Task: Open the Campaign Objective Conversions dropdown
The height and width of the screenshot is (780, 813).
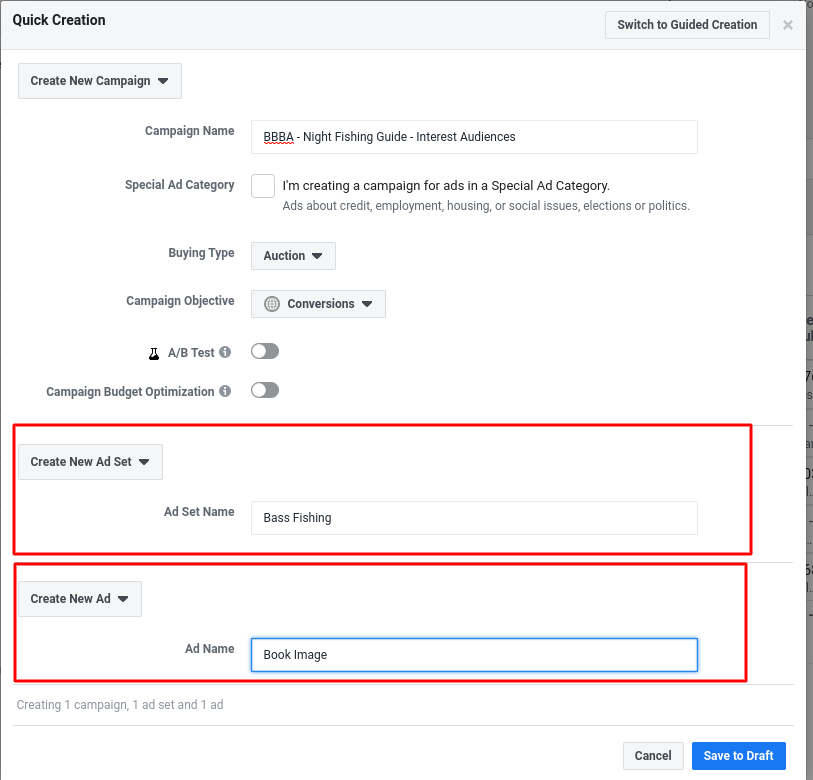Action: click(318, 304)
